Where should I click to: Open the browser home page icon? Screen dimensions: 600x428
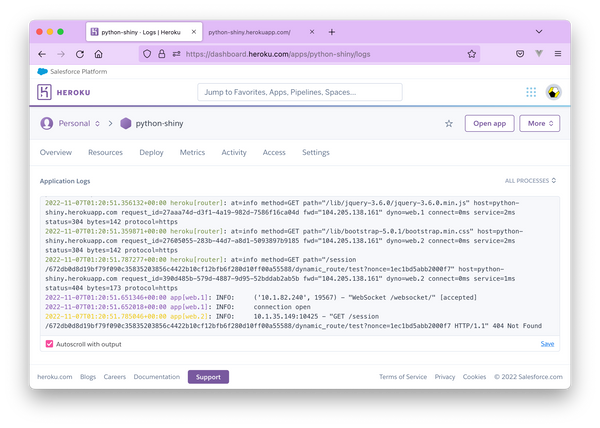pos(98,54)
